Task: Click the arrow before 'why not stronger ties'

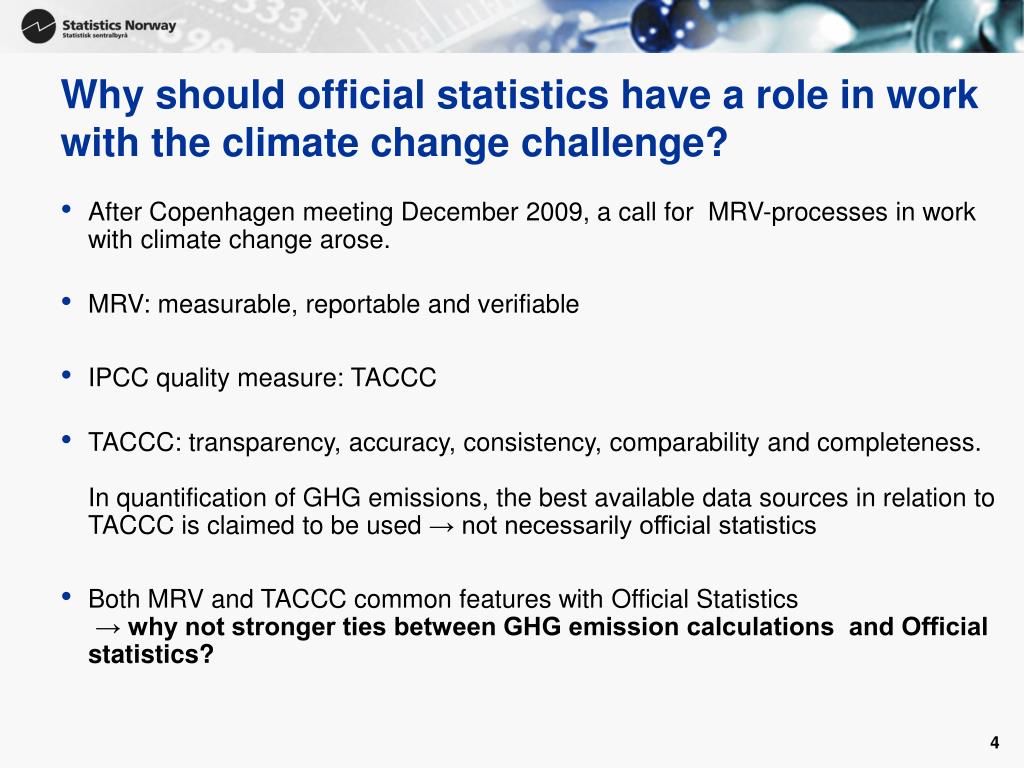Action: click(108, 628)
